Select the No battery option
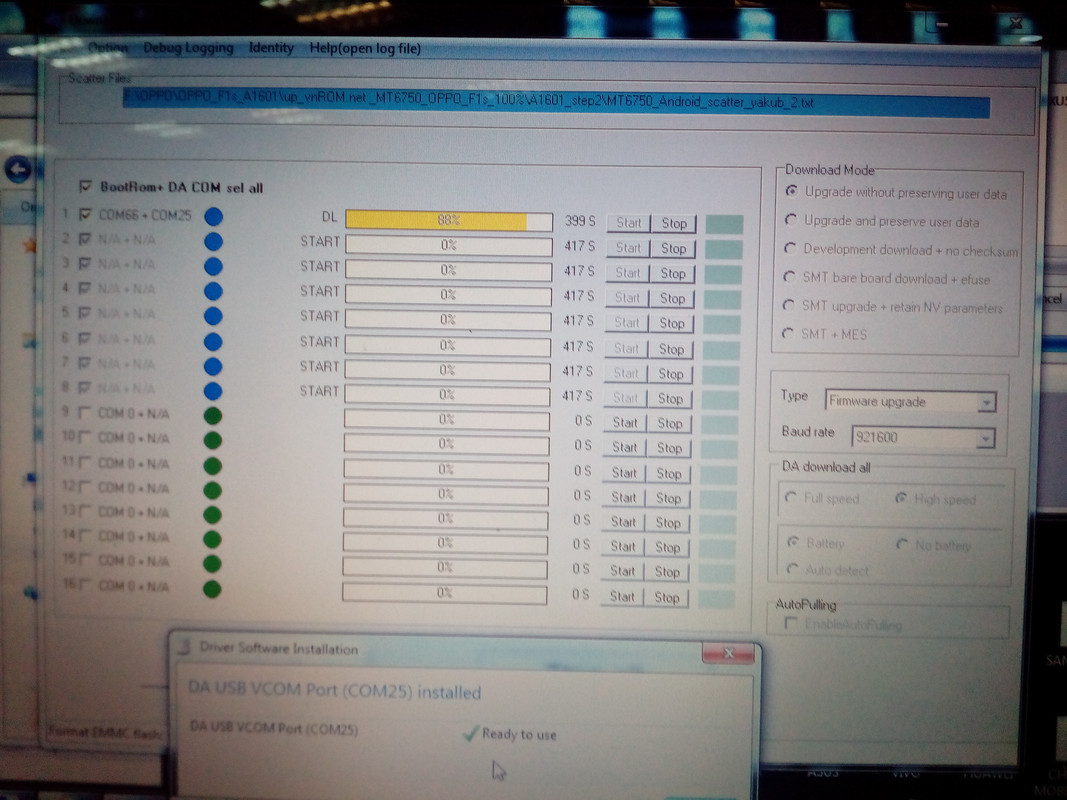This screenshot has height=800, width=1067. [x=902, y=544]
